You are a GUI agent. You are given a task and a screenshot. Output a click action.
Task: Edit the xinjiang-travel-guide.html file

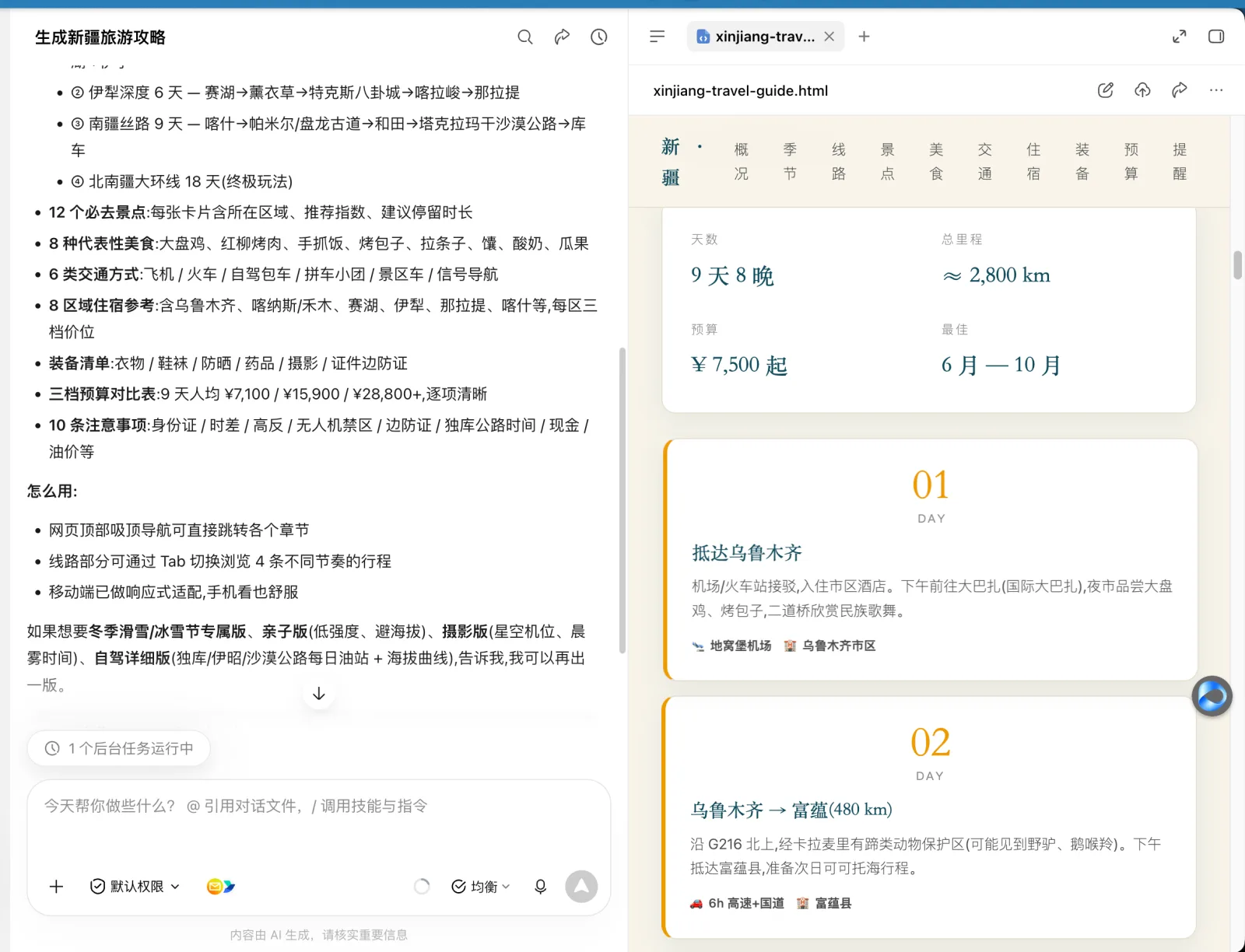(1106, 90)
